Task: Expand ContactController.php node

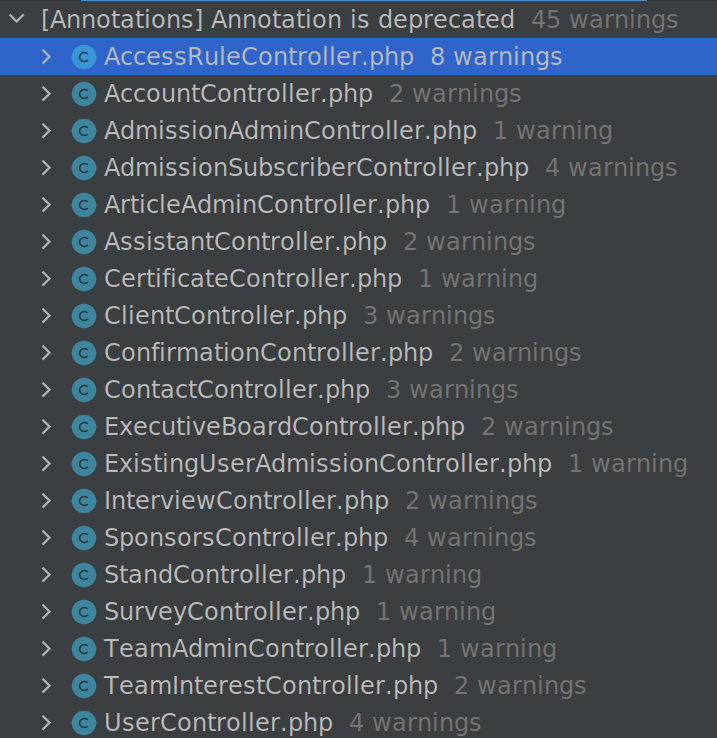Action: pos(46,390)
